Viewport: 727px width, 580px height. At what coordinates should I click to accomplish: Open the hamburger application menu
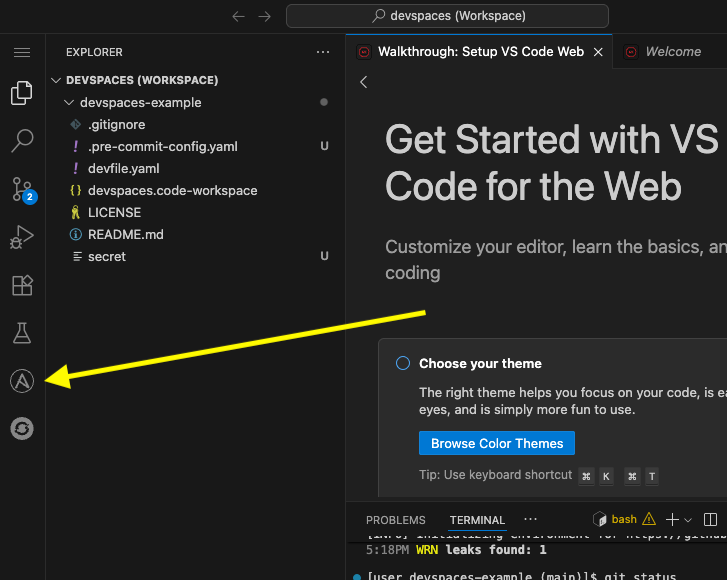click(x=22, y=52)
